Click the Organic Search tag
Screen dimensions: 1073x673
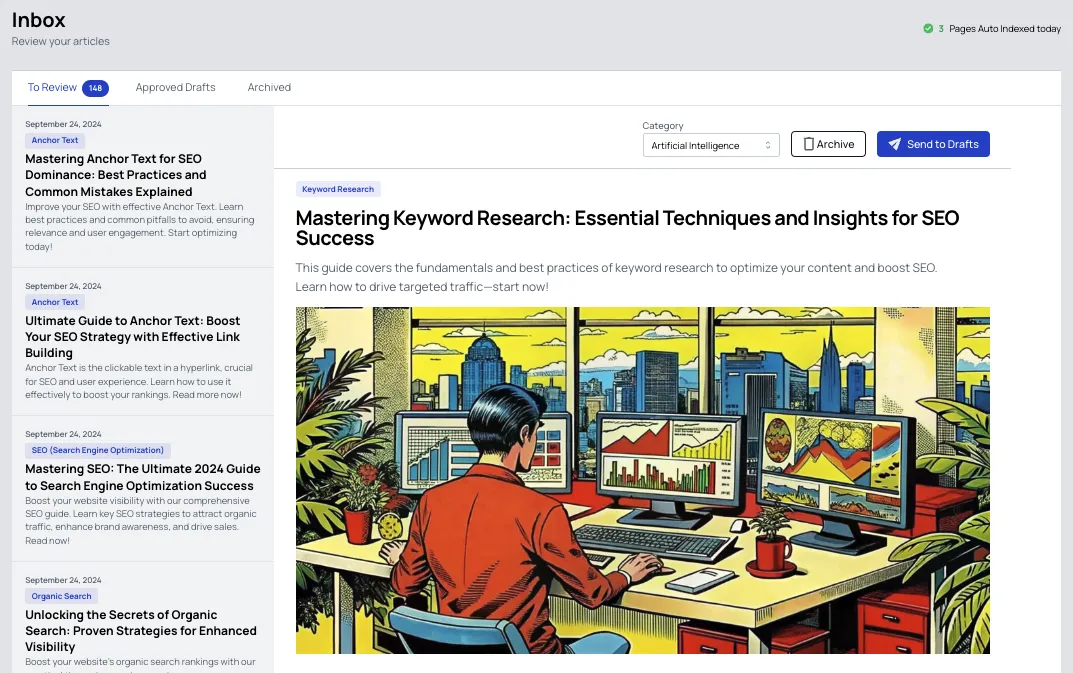pos(62,596)
